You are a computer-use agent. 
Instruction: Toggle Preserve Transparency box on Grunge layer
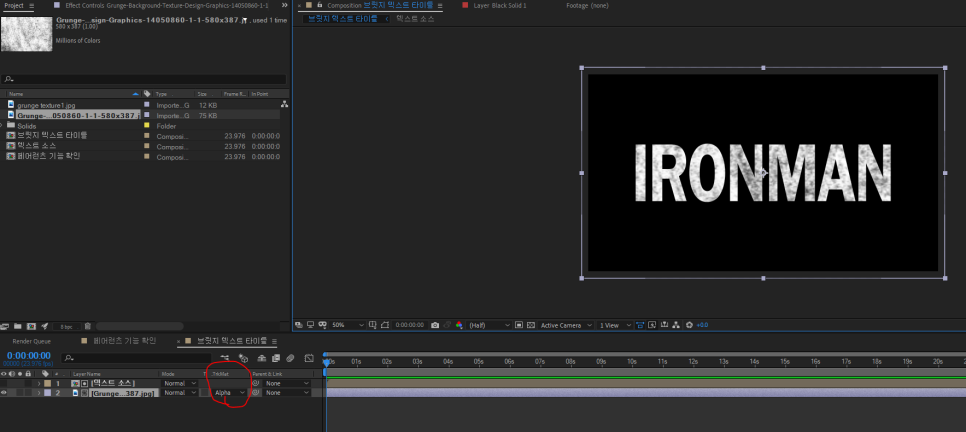[205, 393]
